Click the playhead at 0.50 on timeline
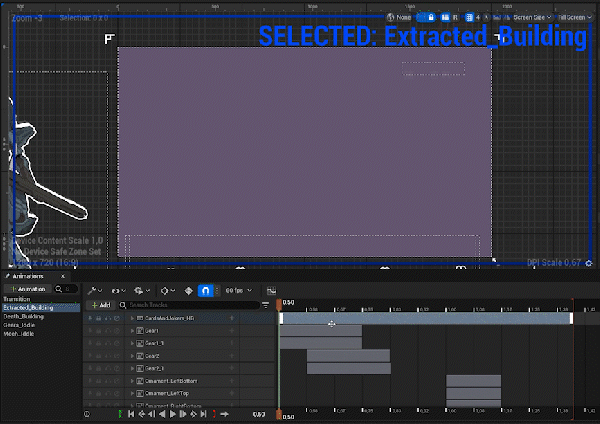 click(x=279, y=304)
